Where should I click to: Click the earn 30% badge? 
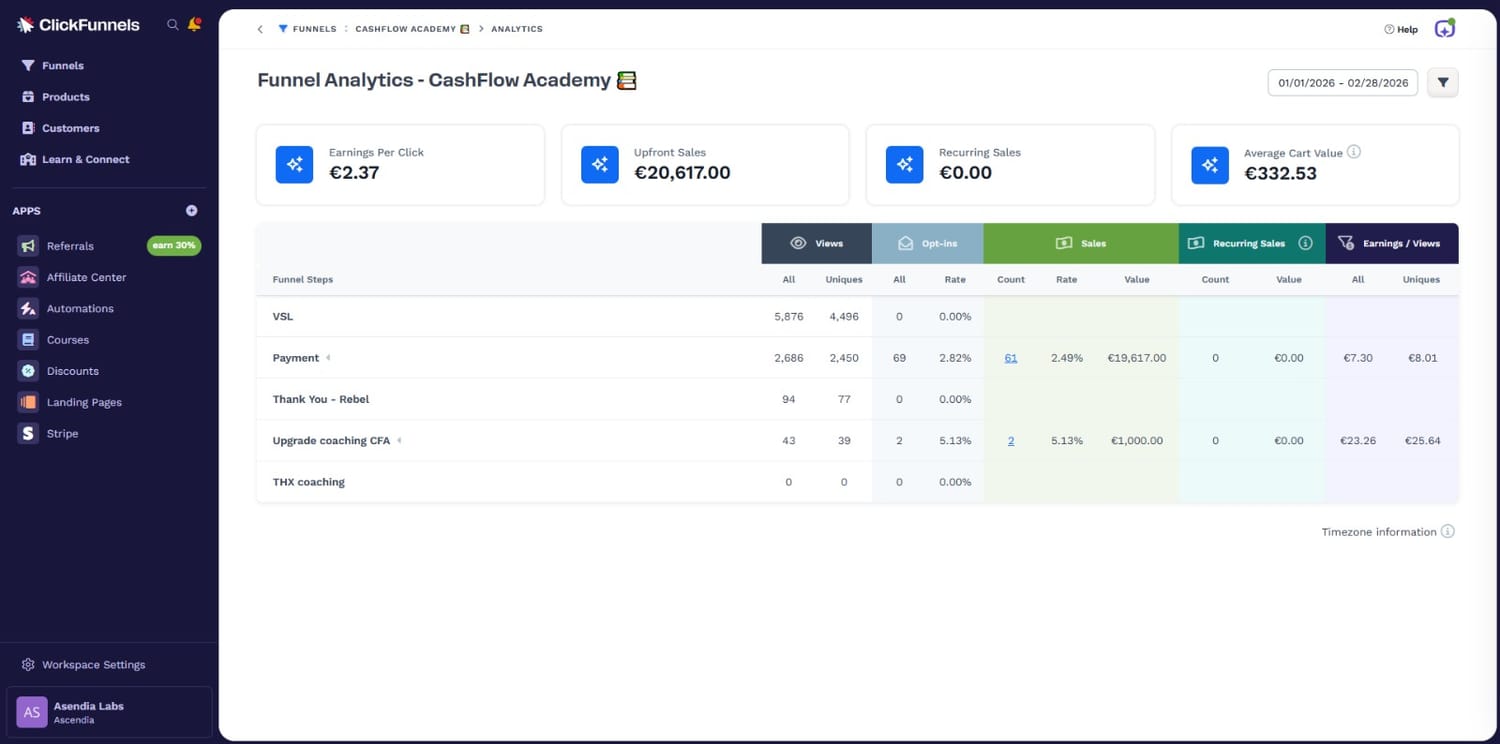click(174, 246)
